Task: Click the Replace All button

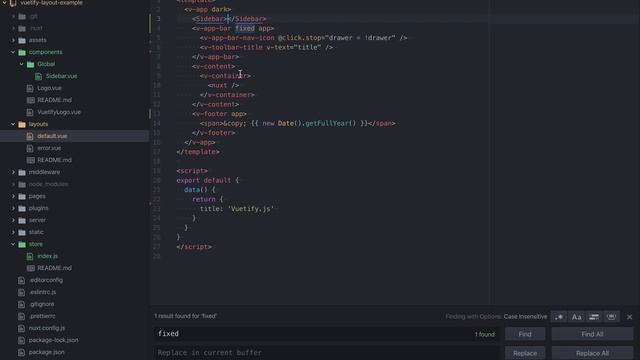Action: pyautogui.click(x=592, y=353)
